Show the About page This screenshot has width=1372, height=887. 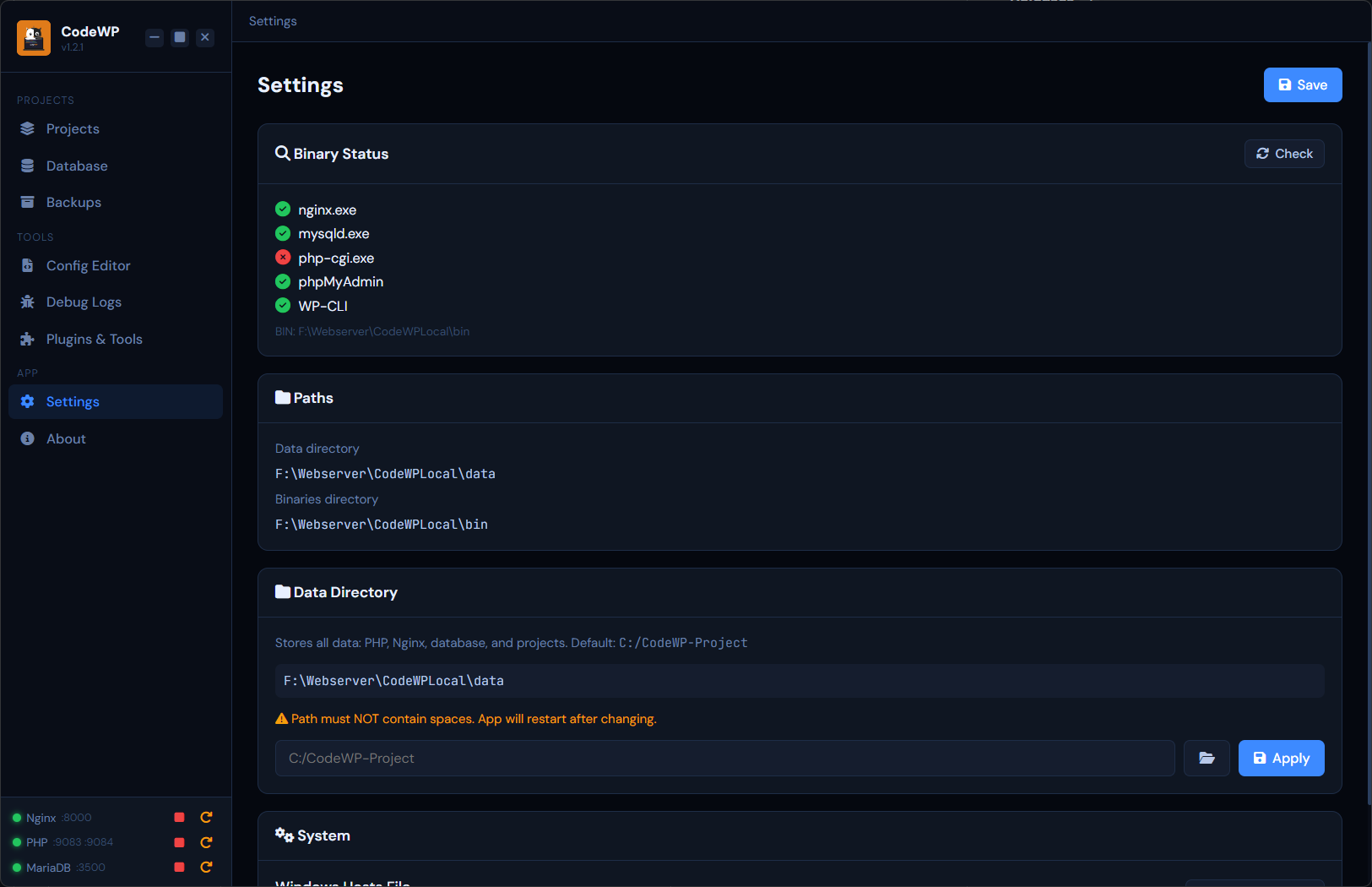pos(66,439)
